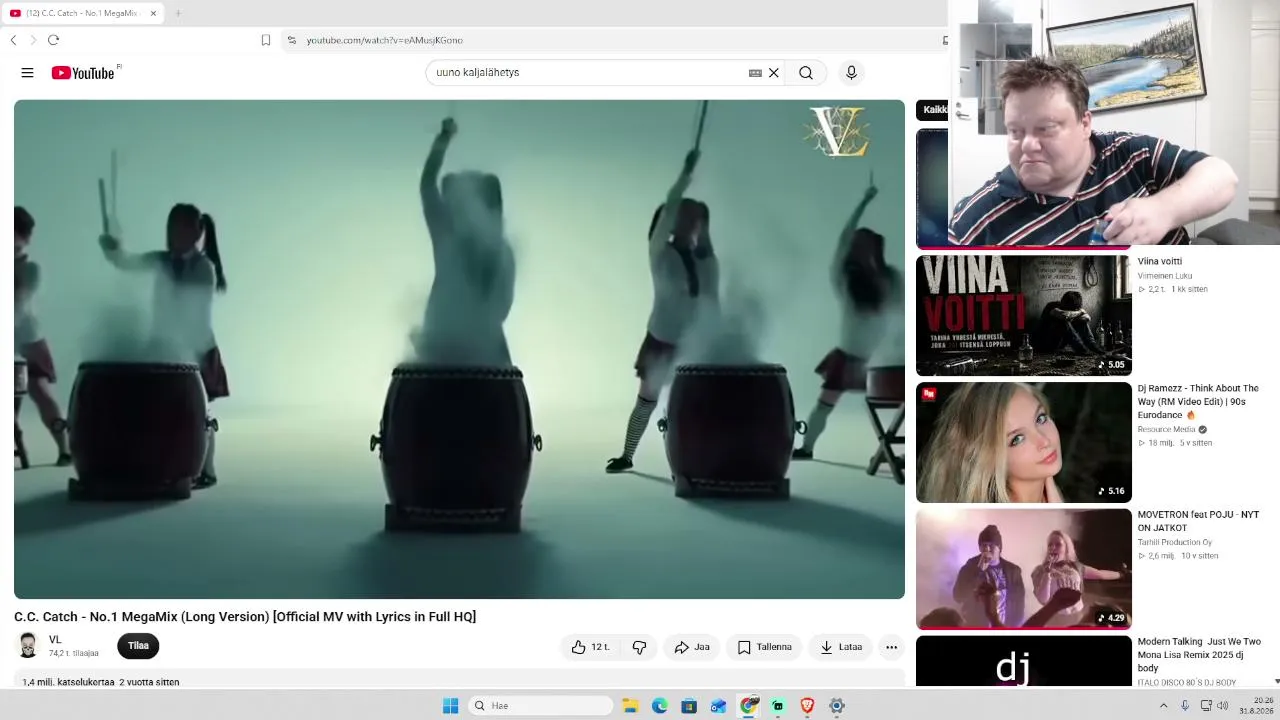The width and height of the screenshot is (1280, 720).
Task: Go to the YouTube home logo
Action: pyautogui.click(x=85, y=73)
